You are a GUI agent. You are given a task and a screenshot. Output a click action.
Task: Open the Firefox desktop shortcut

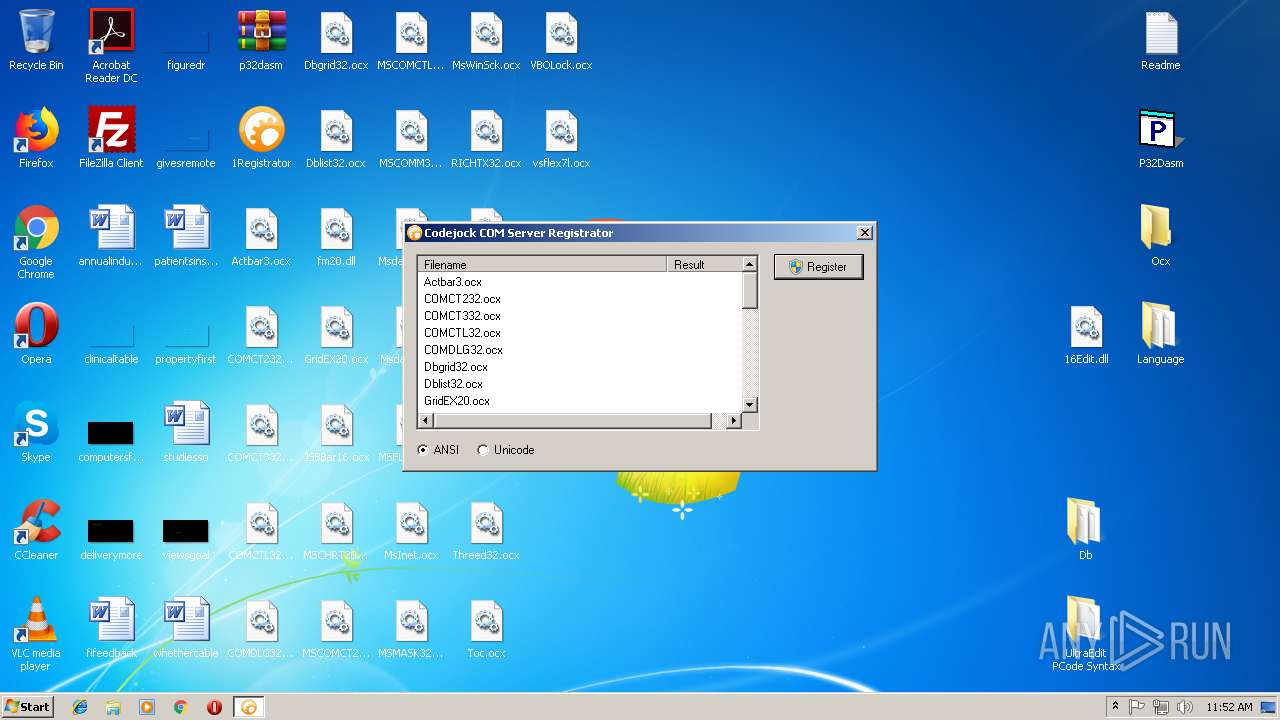click(36, 139)
